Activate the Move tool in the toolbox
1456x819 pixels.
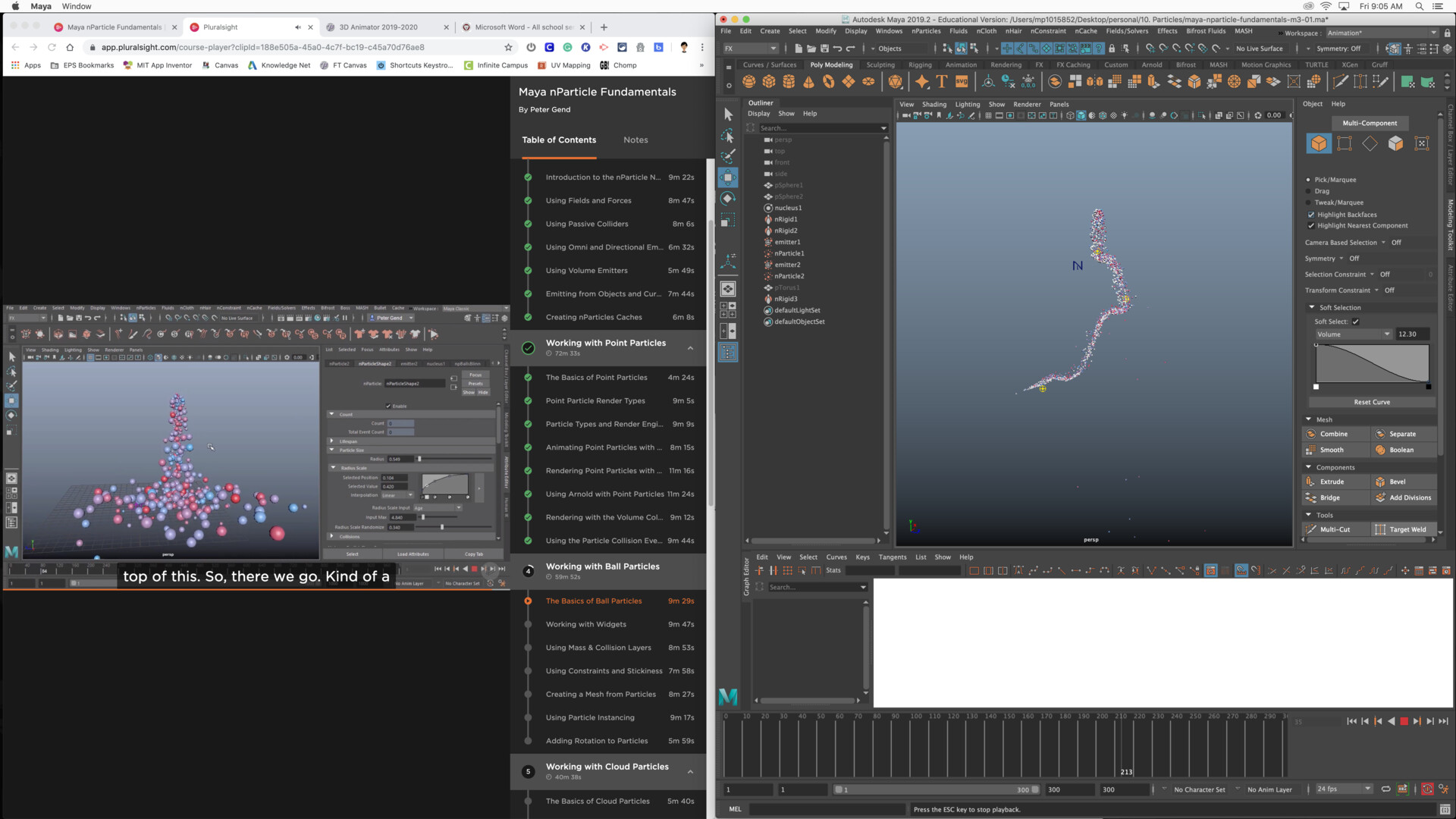coord(727,177)
